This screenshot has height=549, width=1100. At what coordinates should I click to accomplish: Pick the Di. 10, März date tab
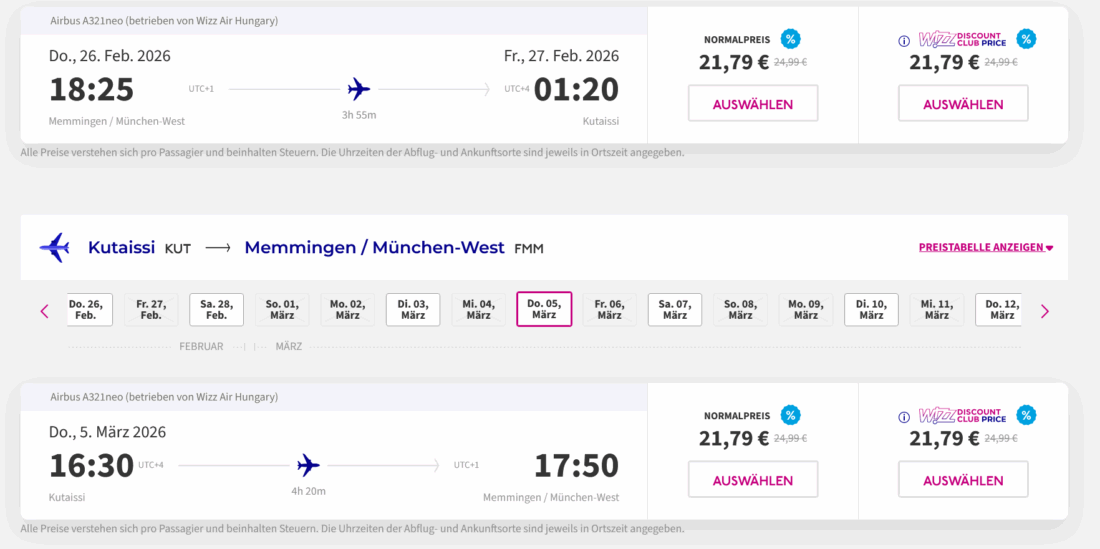pos(871,309)
